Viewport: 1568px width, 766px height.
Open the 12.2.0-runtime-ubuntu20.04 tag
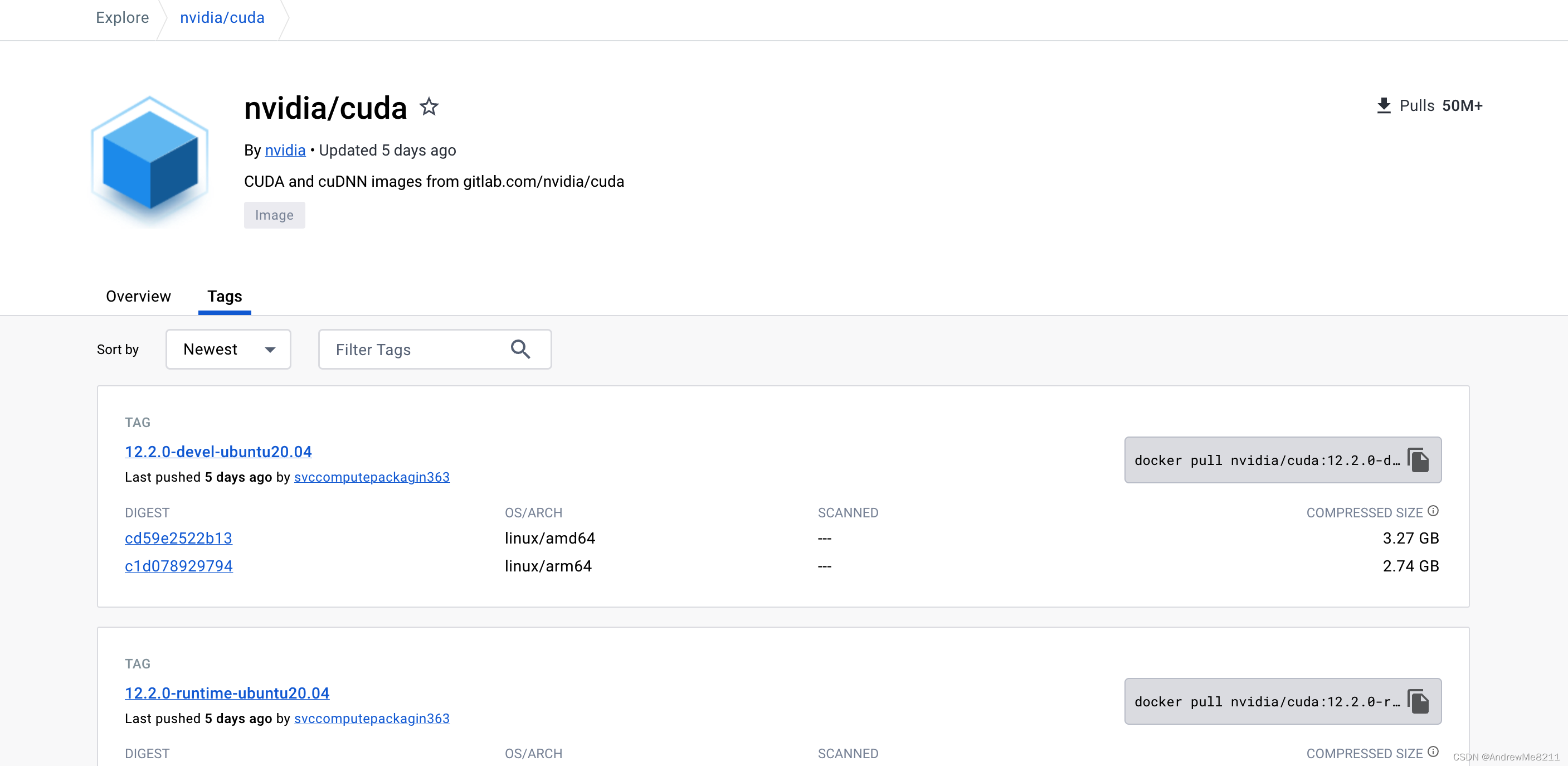pyautogui.click(x=227, y=693)
